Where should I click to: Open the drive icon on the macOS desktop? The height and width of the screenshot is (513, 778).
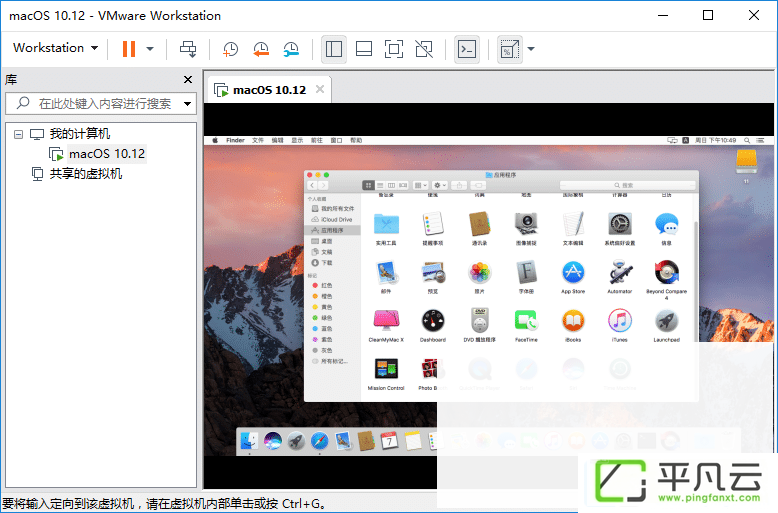[x=746, y=162]
